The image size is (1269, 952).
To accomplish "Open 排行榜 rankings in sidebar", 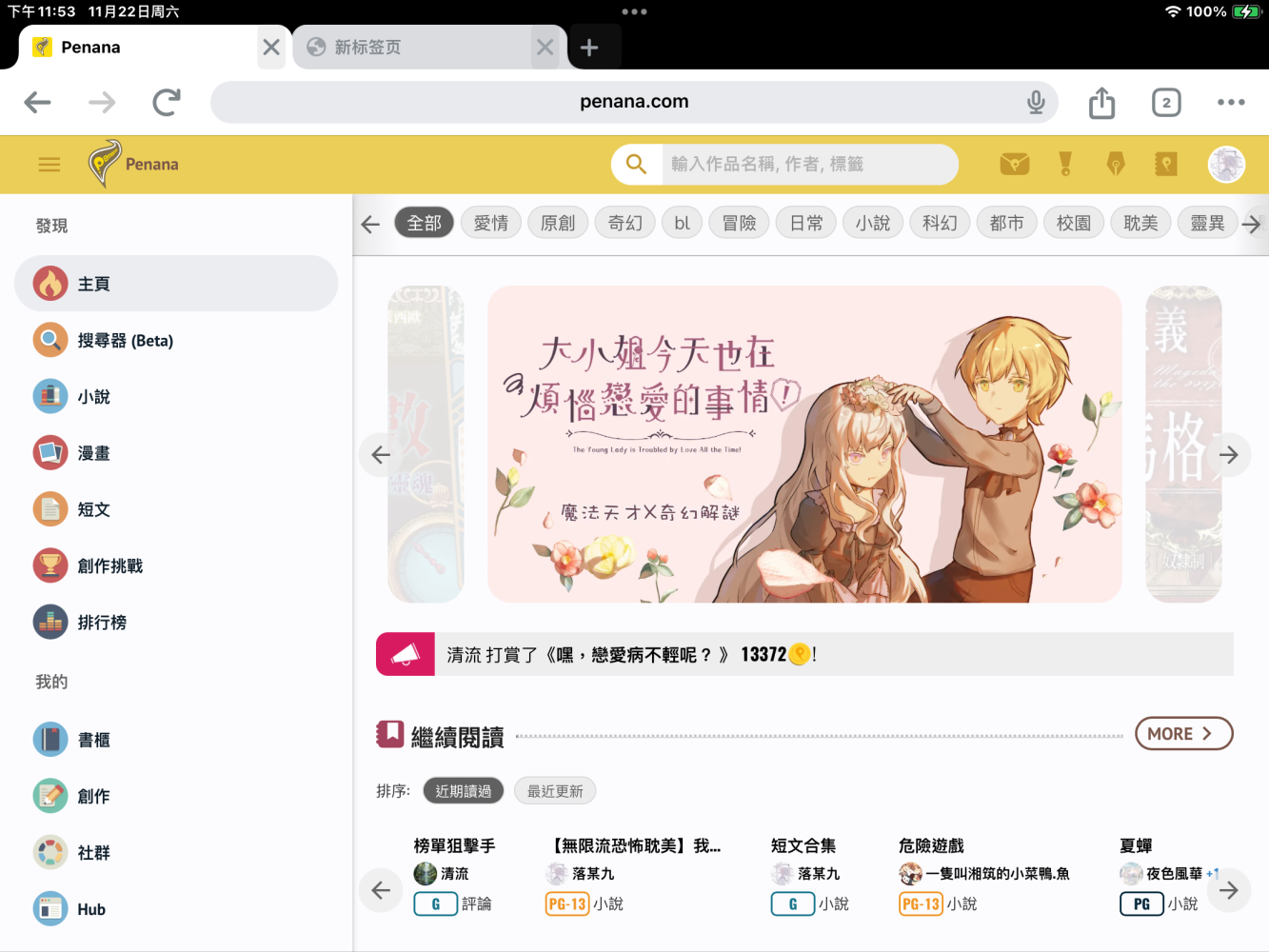I will coord(176,622).
